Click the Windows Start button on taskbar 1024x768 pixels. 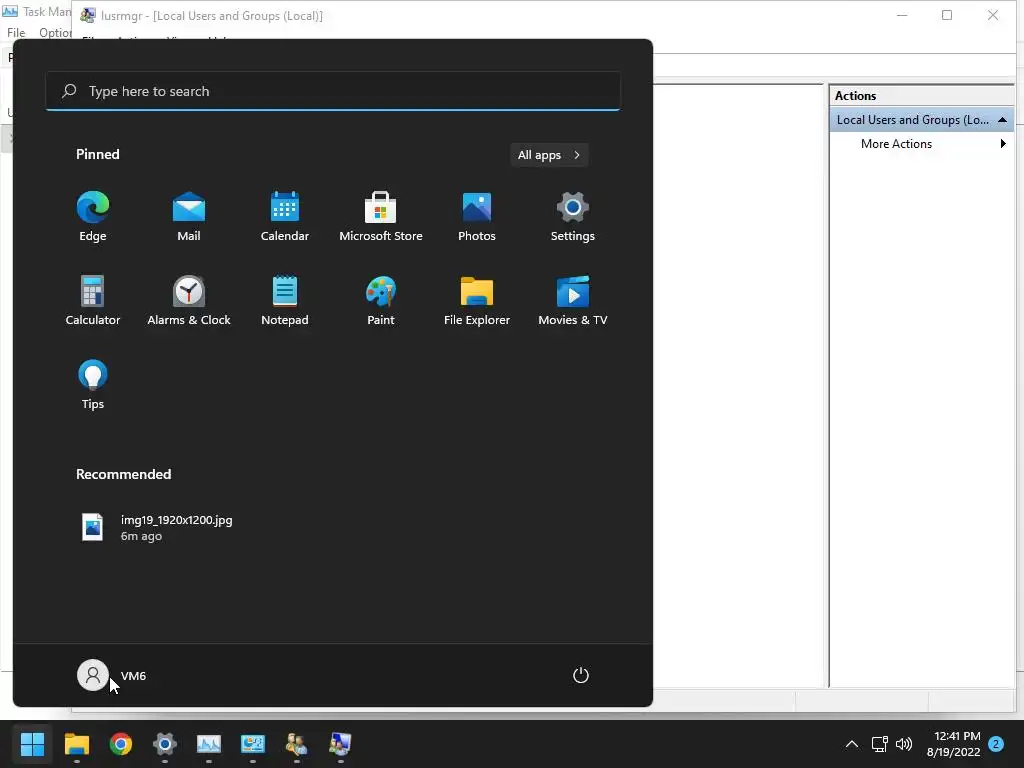point(32,744)
